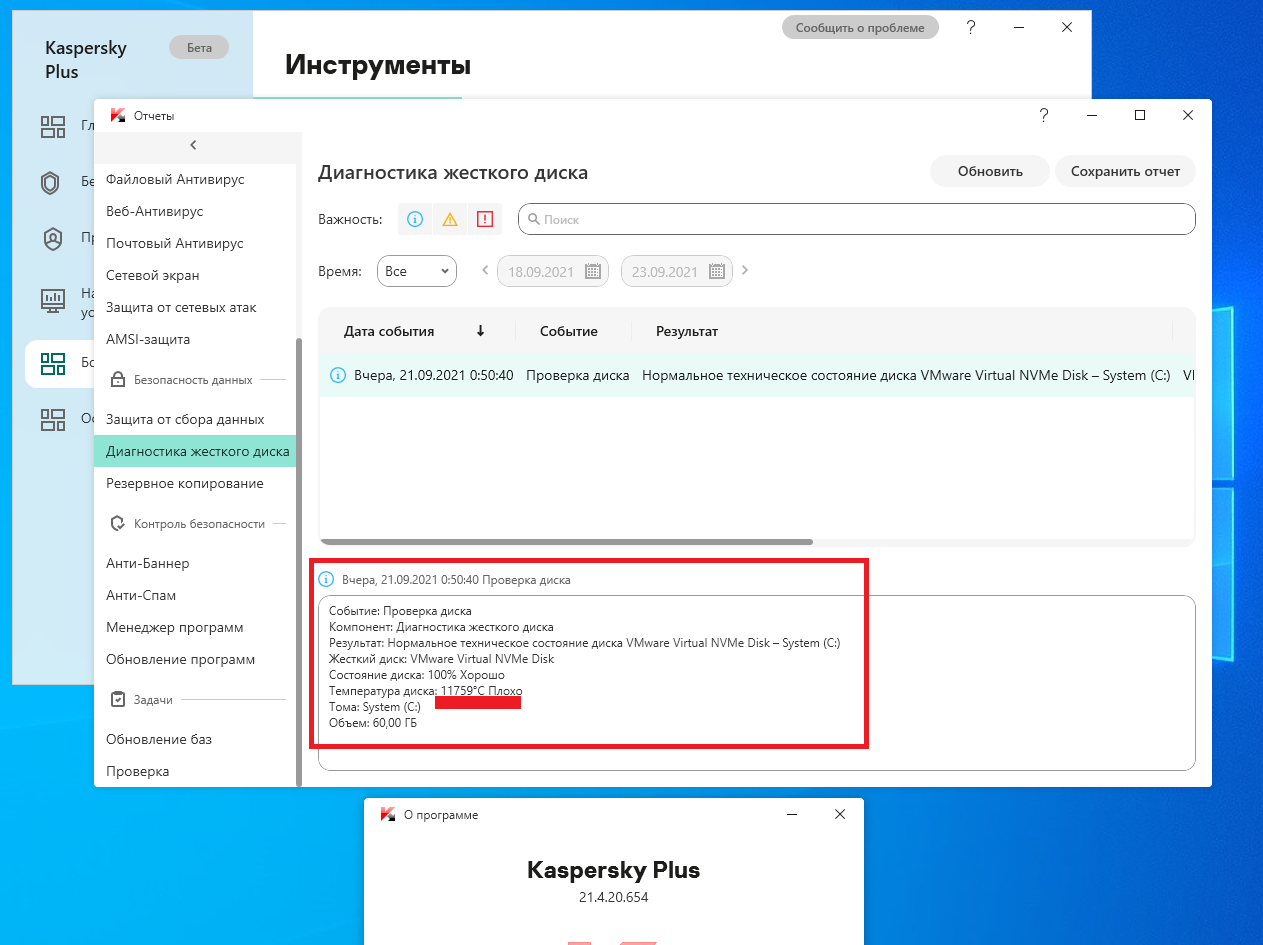Go to the next date range arrow
Screen dimensions: 1263x945
pos(745,270)
